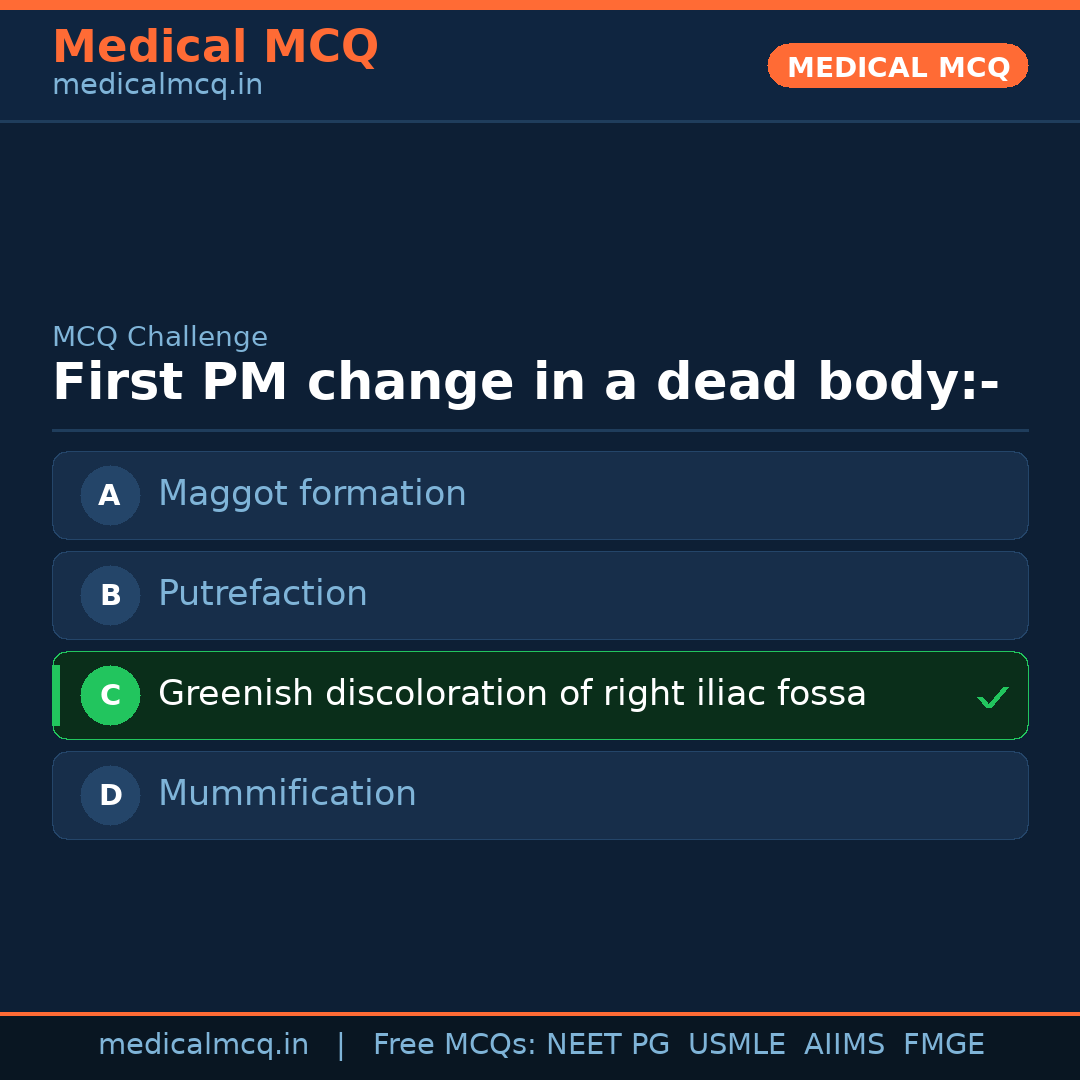The width and height of the screenshot is (1080, 1080).
Task: Click the orange MEDICAL MCQ badge
Action: (x=898, y=66)
